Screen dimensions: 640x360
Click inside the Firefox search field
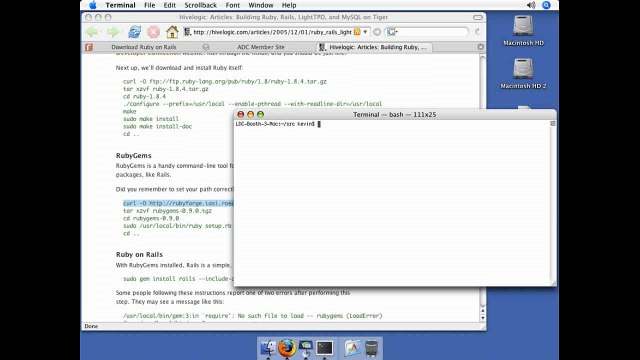point(433,32)
